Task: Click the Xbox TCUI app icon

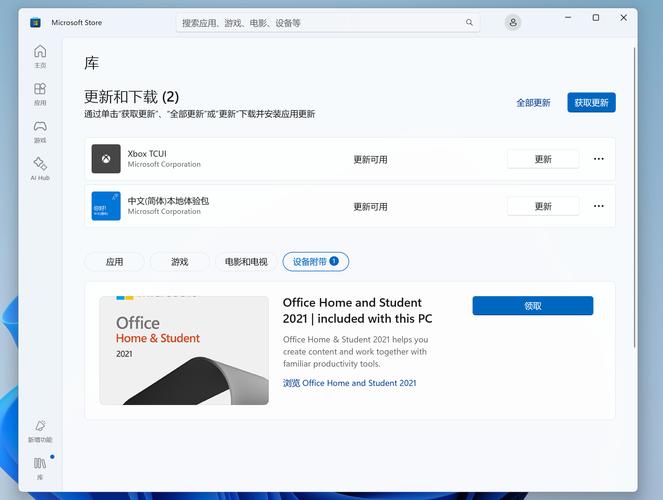Action: [x=106, y=159]
